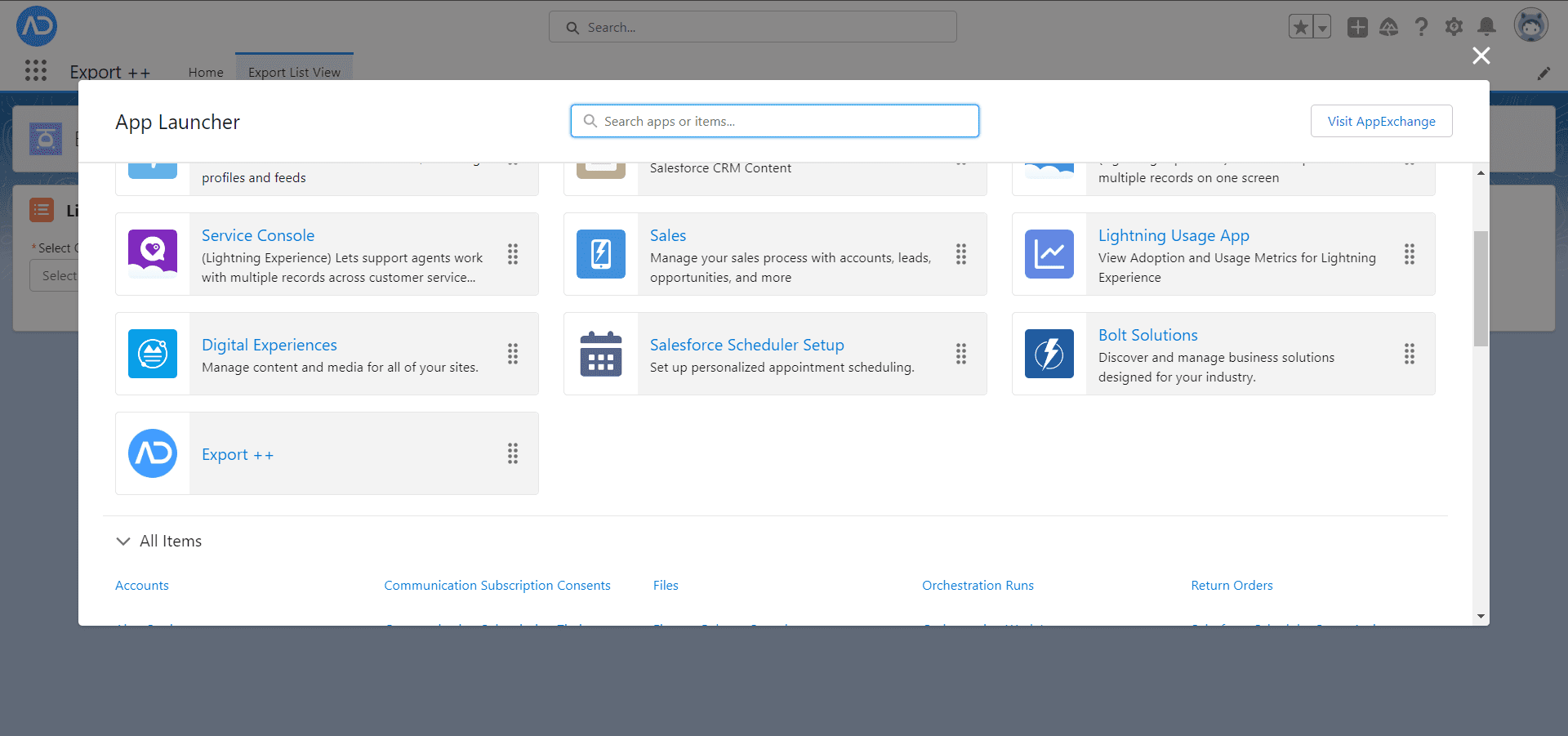1568x736 pixels.
Task: Open the Digital Experiences link
Action: point(269,345)
